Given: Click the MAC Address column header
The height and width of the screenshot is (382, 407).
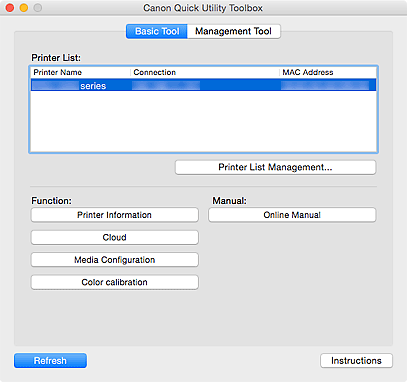Looking at the screenshot, I should pyautogui.click(x=328, y=72).
